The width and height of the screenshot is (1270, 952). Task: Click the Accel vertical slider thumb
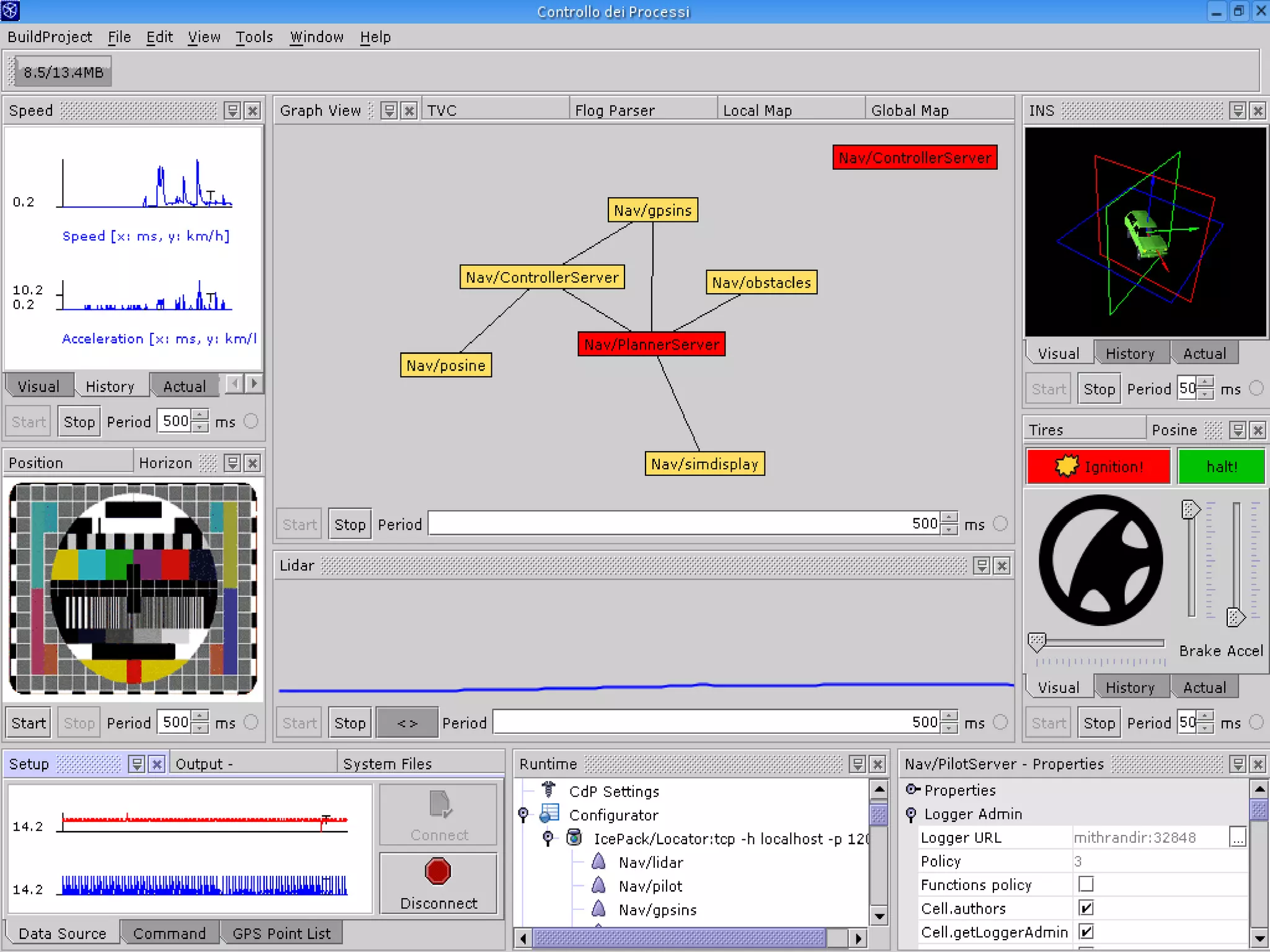coord(1235,617)
